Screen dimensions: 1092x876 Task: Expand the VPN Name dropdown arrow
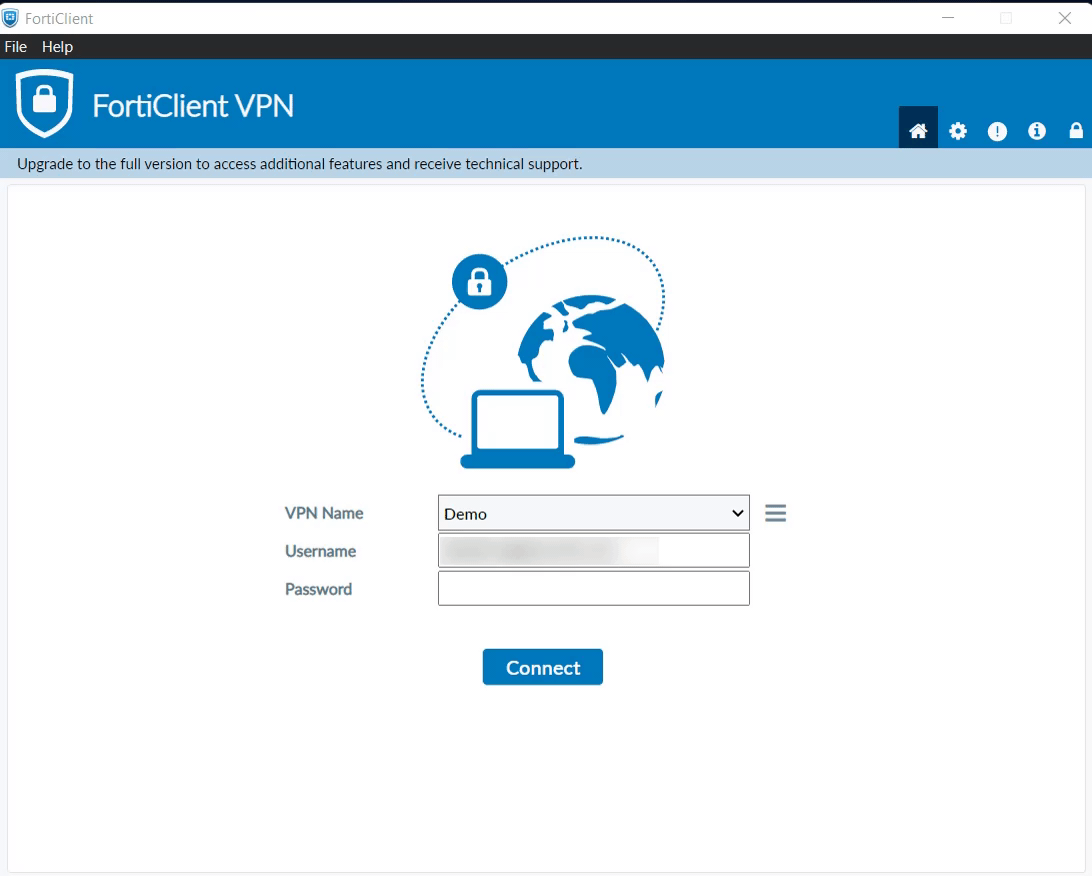[x=737, y=512]
